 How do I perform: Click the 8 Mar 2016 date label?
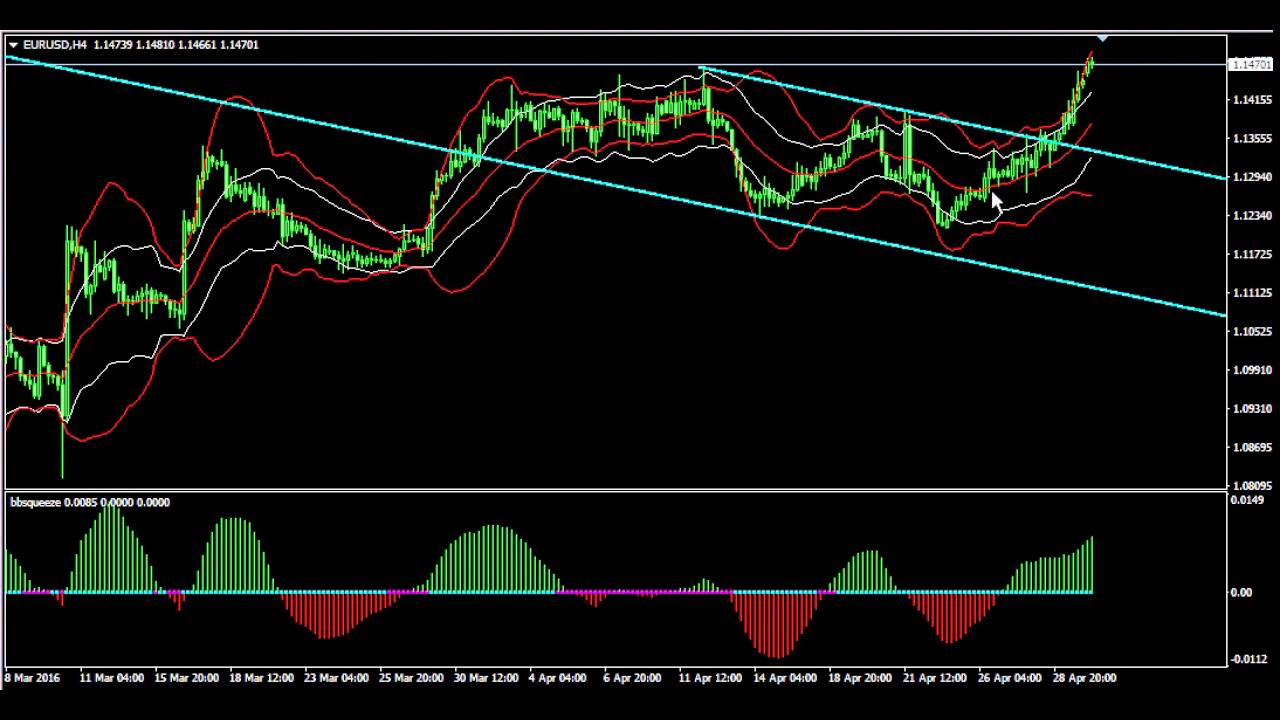(32, 678)
